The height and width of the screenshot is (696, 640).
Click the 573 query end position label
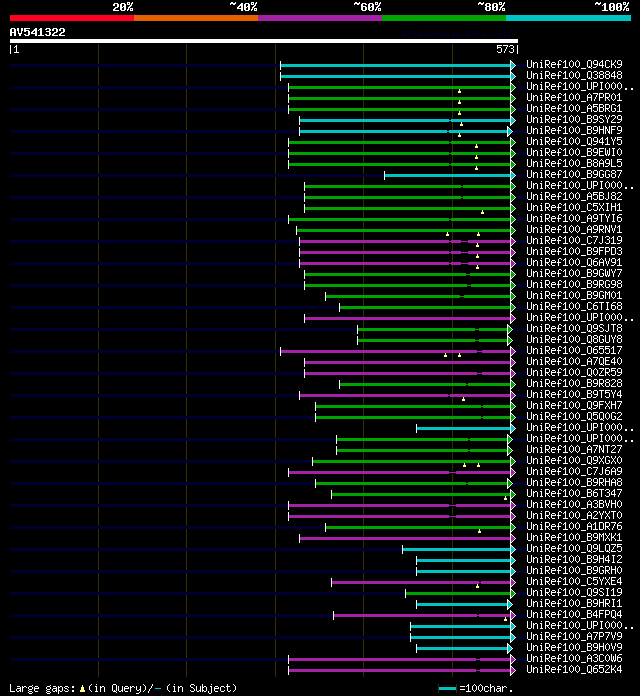coord(505,49)
